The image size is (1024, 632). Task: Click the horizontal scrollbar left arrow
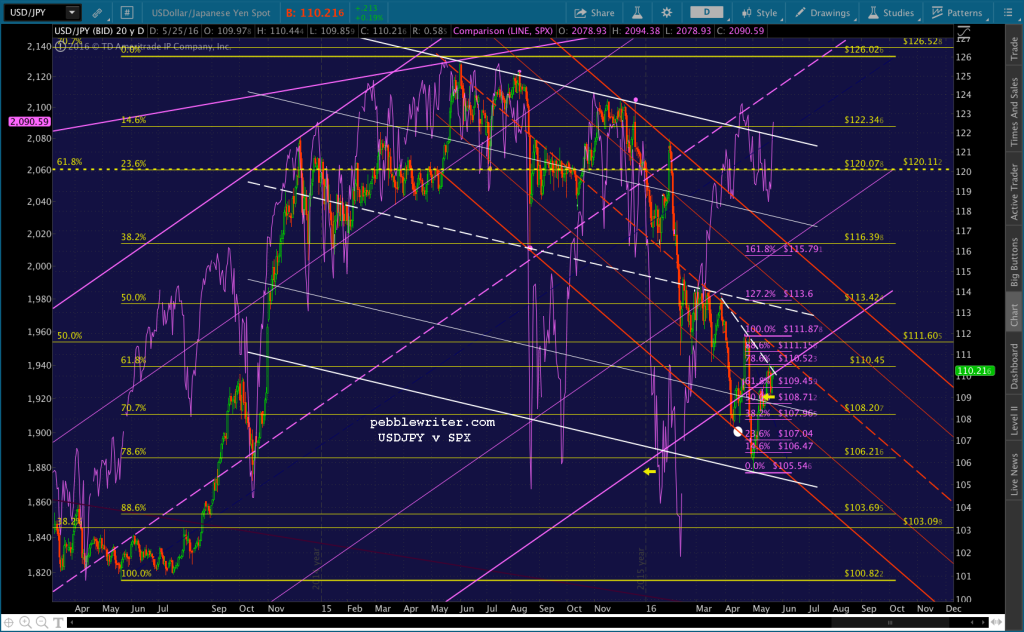[x=72, y=622]
